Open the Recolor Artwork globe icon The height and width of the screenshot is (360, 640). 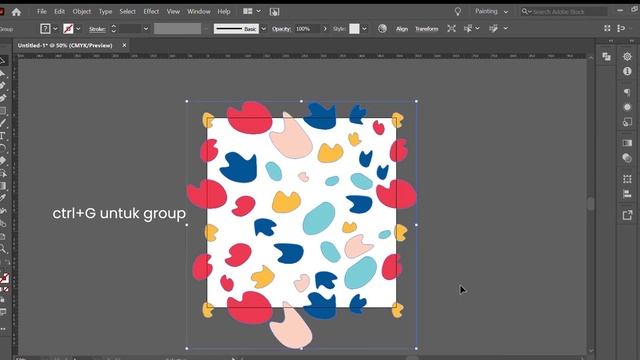pos(382,29)
